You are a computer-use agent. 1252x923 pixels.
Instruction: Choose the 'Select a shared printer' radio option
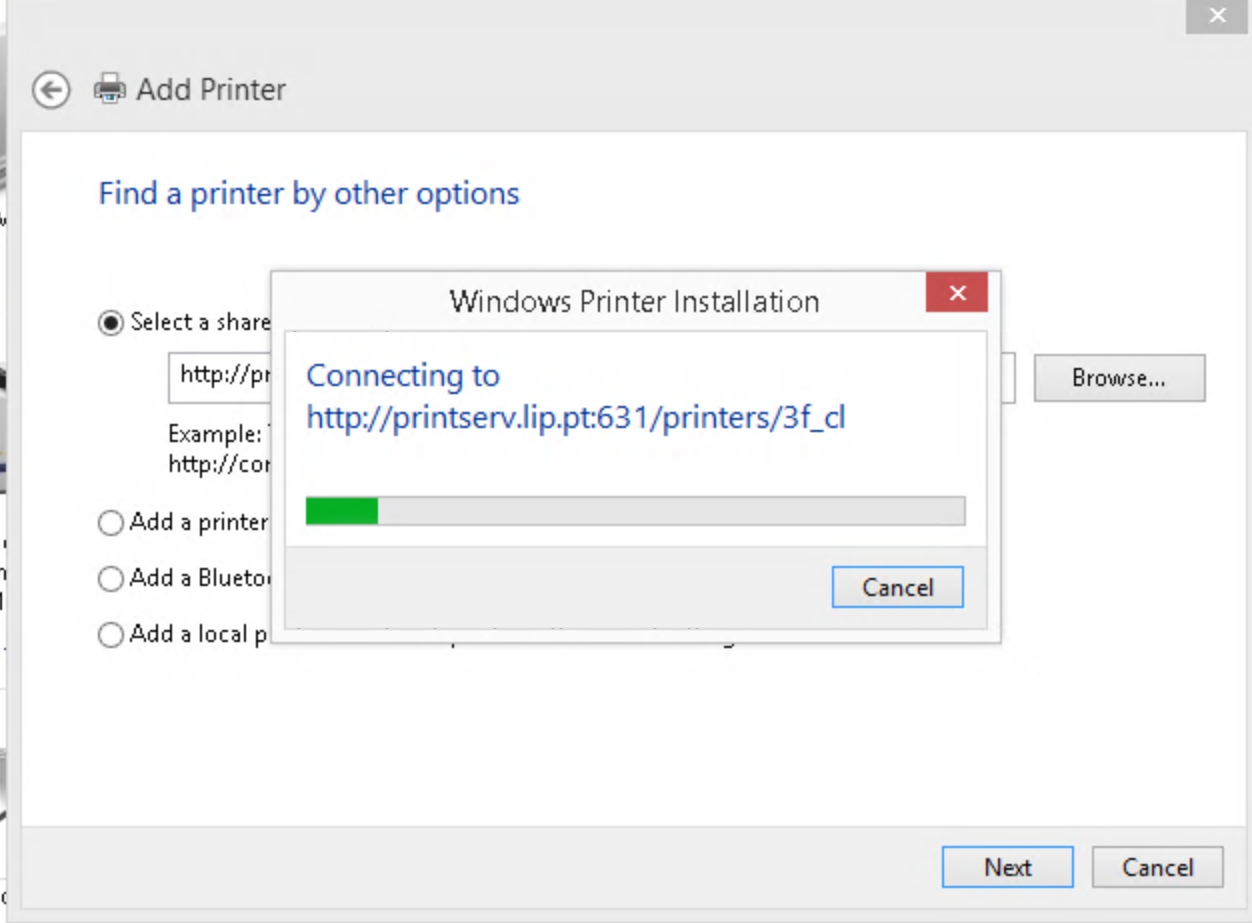[x=111, y=323]
